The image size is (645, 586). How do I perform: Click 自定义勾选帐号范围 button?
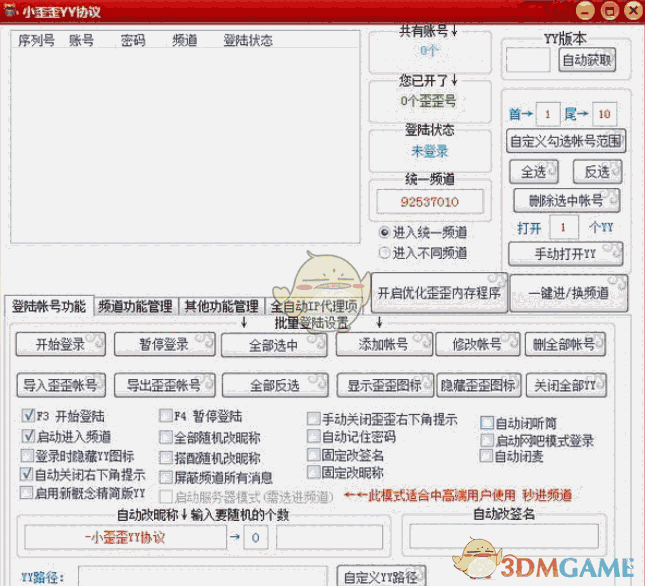pos(566,141)
